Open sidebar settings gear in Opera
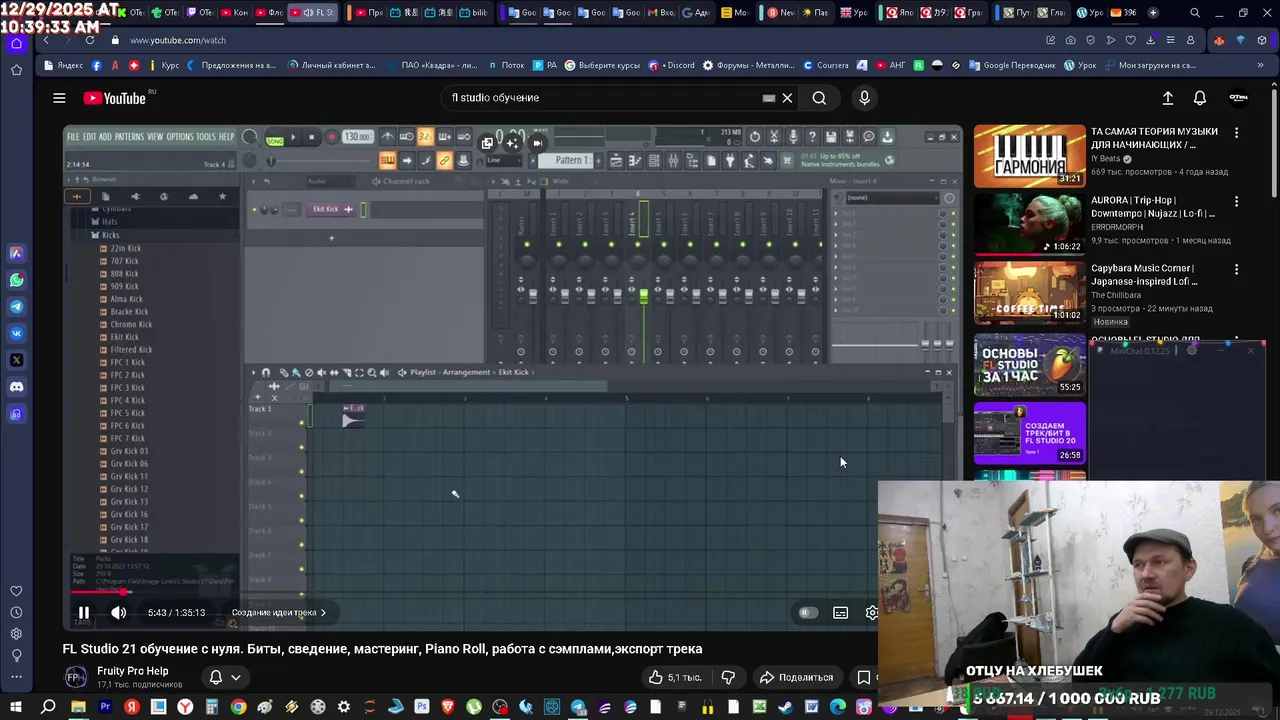 16,634
